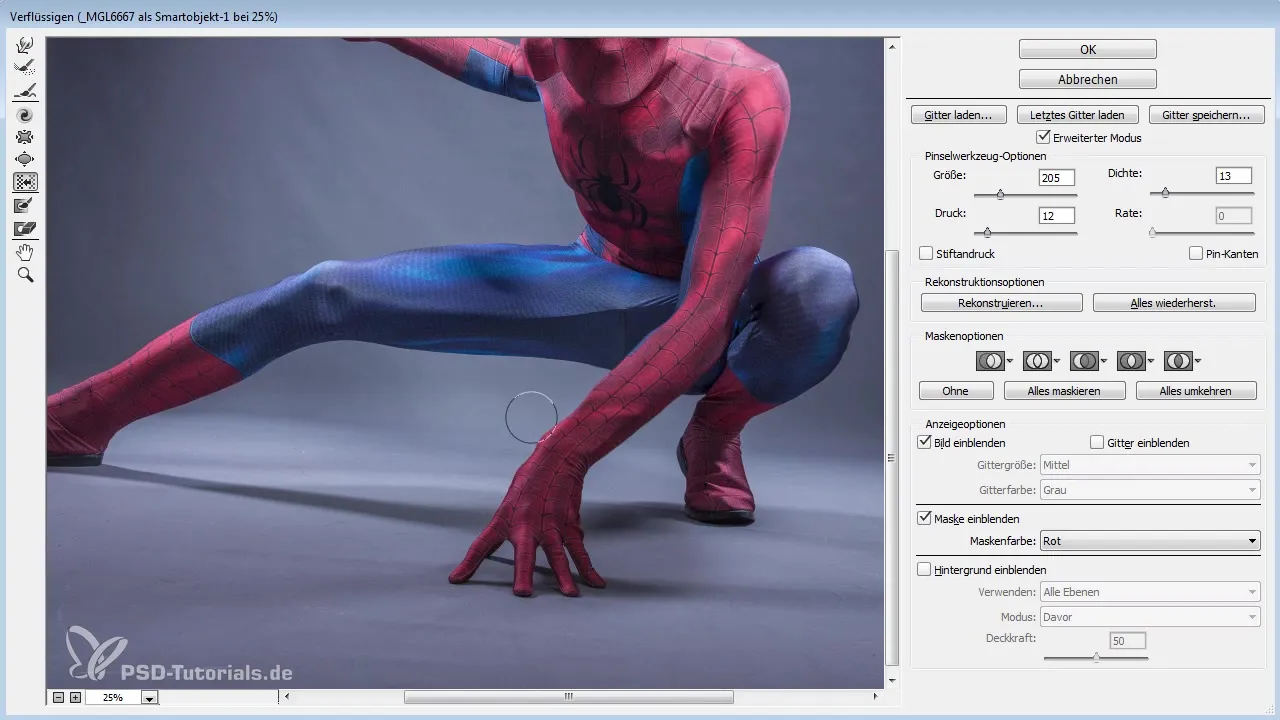1280x720 pixels.
Task: Click Alles umkehren
Action: point(1196,391)
